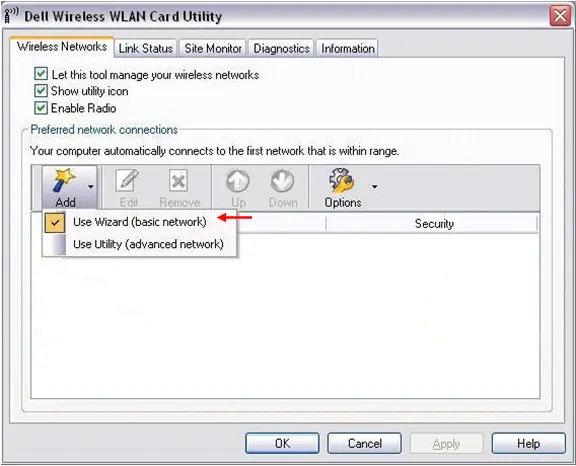Open the Options dropdown arrow
Screen dimensions: 576x466
(x=374, y=187)
